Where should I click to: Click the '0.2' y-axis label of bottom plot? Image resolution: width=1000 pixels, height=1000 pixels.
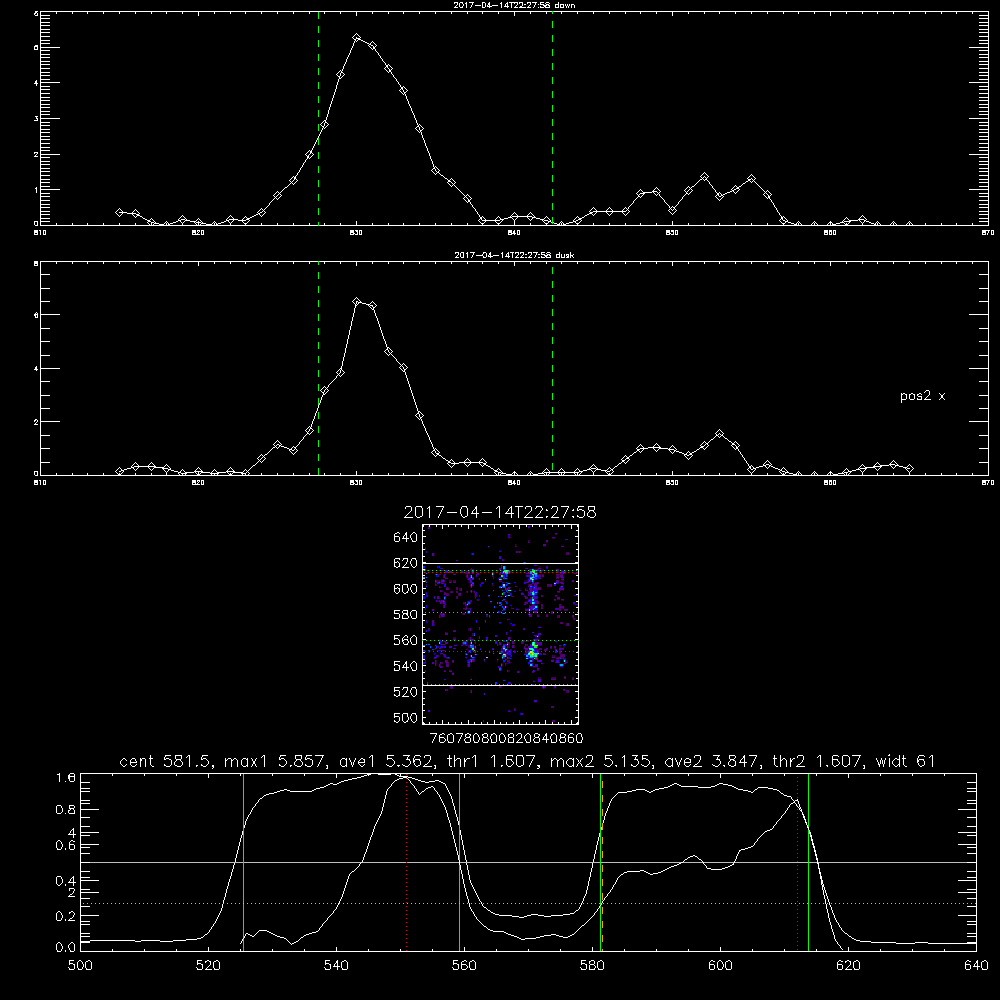pos(66,916)
